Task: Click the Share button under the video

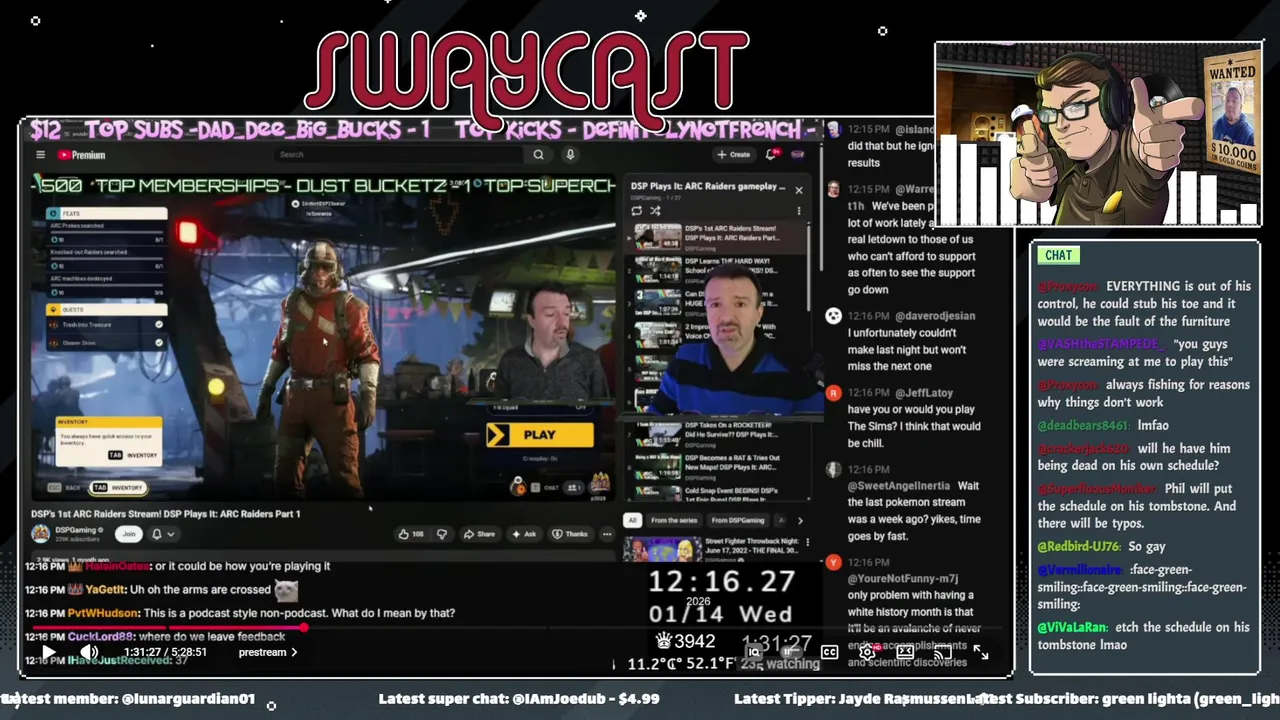Action: click(479, 534)
